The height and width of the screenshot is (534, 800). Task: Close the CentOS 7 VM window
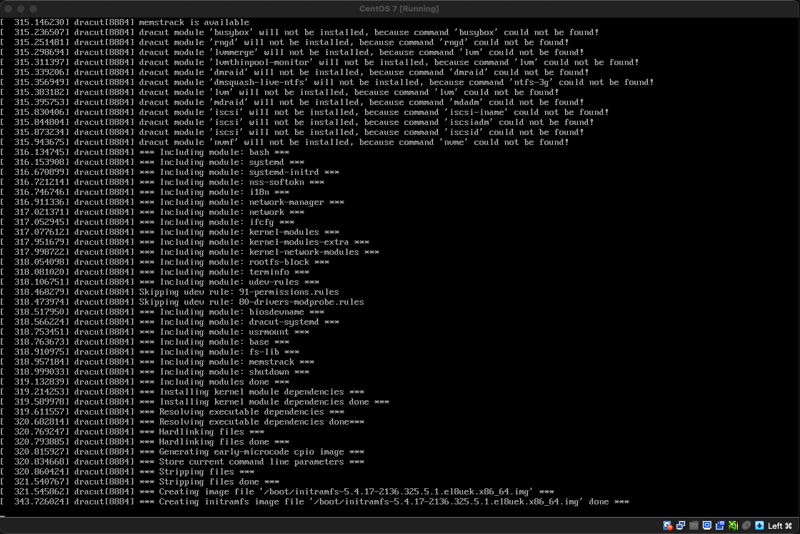[8, 9]
